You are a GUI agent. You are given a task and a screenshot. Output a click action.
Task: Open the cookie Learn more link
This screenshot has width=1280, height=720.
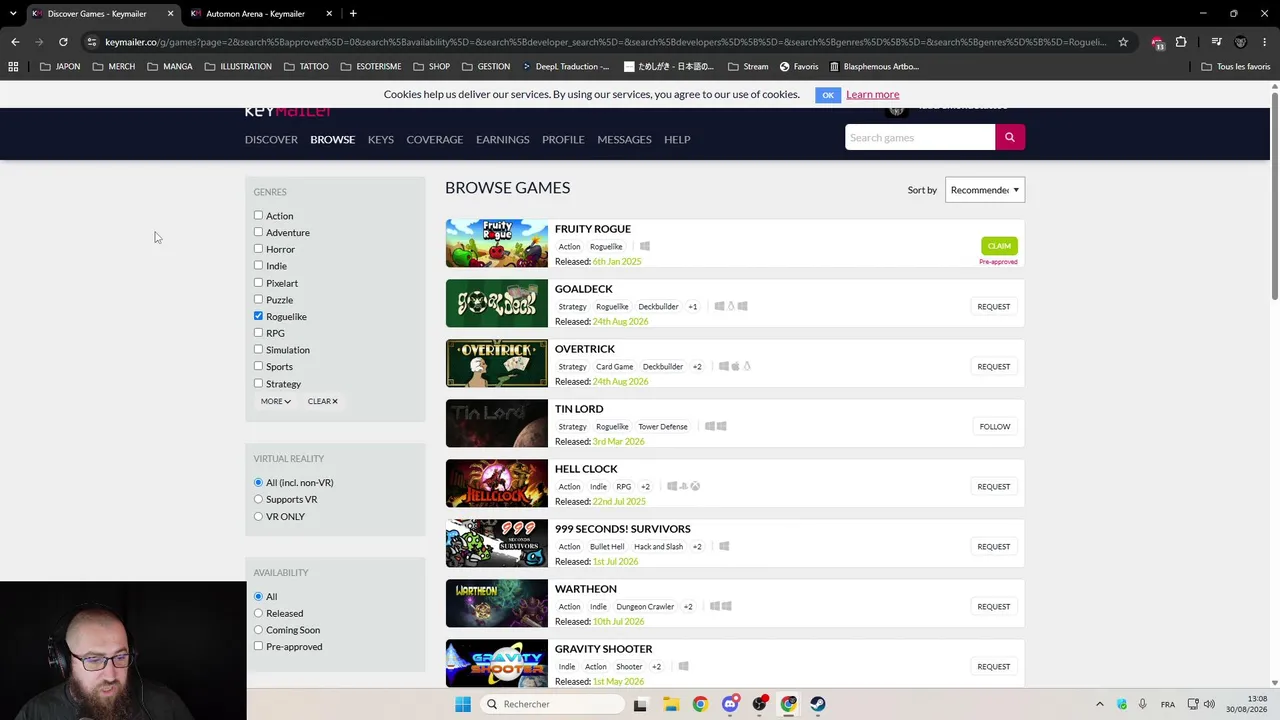(872, 94)
